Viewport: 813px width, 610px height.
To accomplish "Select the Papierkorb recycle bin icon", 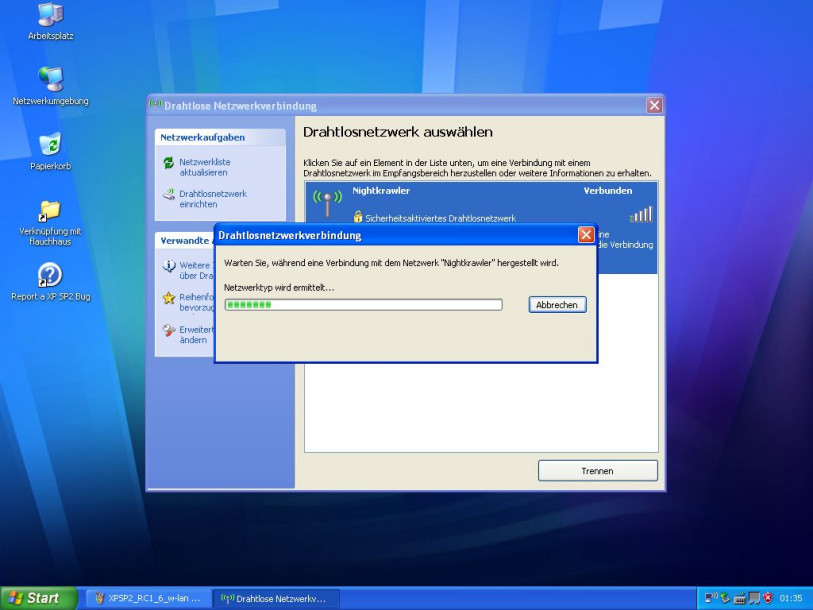I will (x=50, y=145).
